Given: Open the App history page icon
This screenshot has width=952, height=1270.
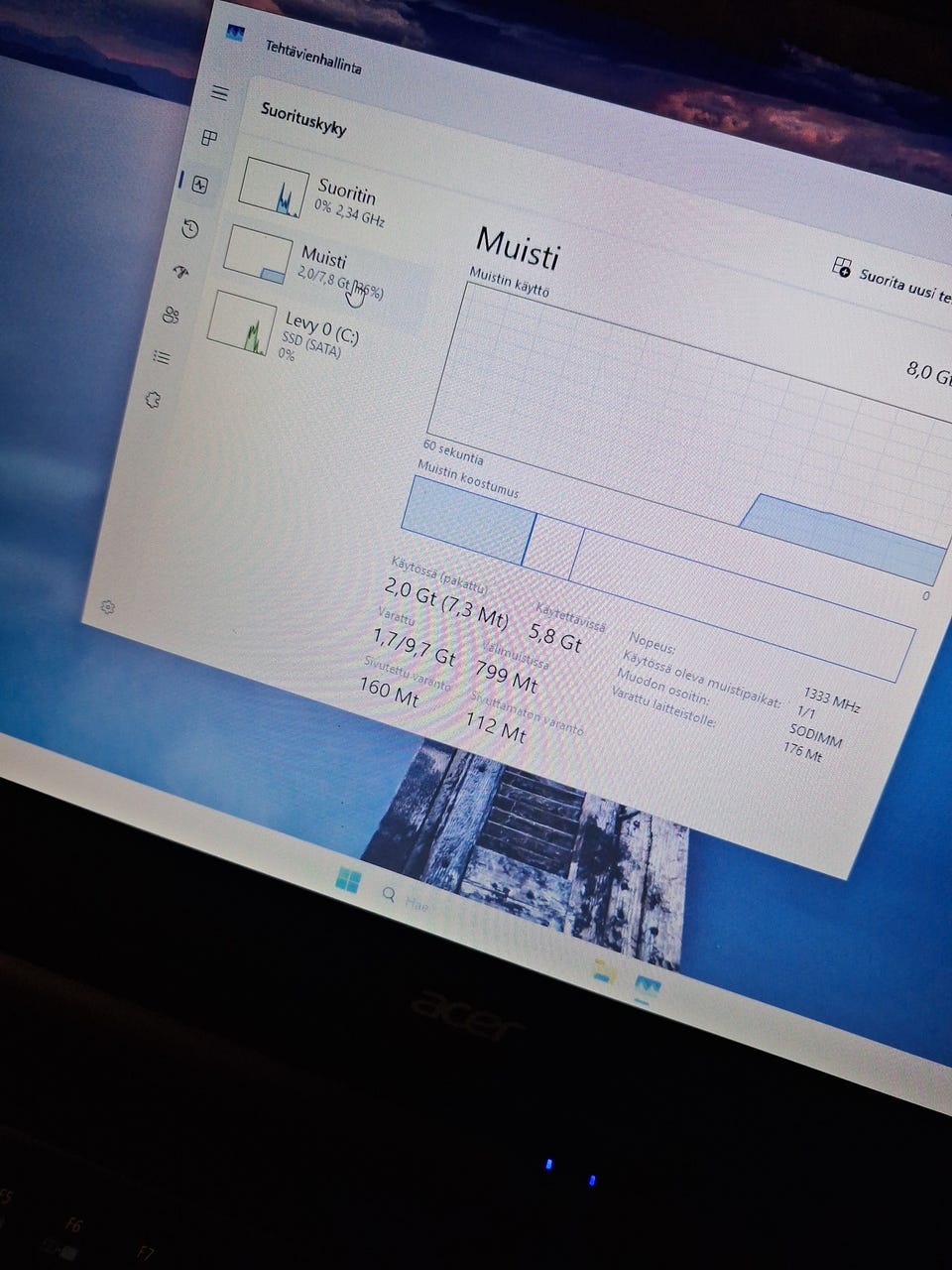Looking at the screenshot, I should click(x=190, y=229).
